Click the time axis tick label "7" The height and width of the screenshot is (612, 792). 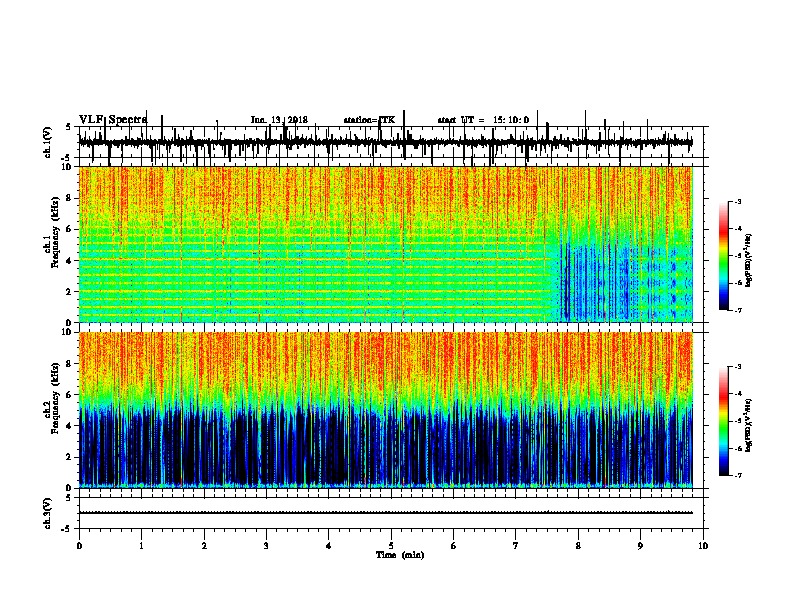tap(516, 545)
